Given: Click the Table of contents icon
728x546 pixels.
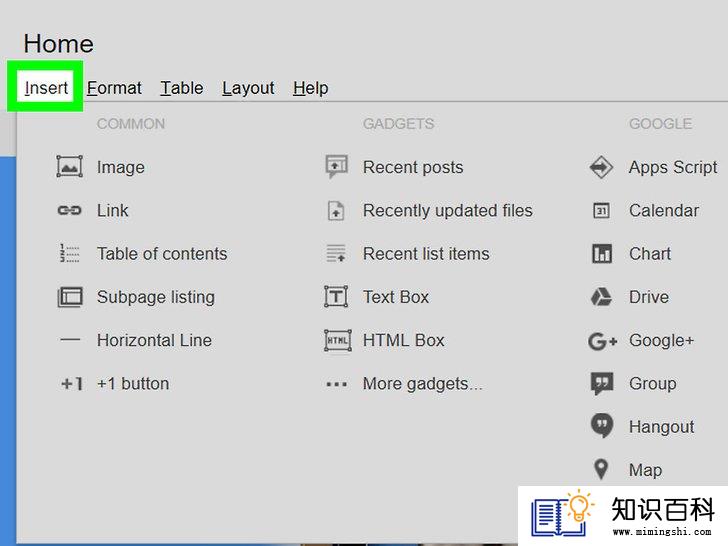Looking at the screenshot, I should 70,254.
